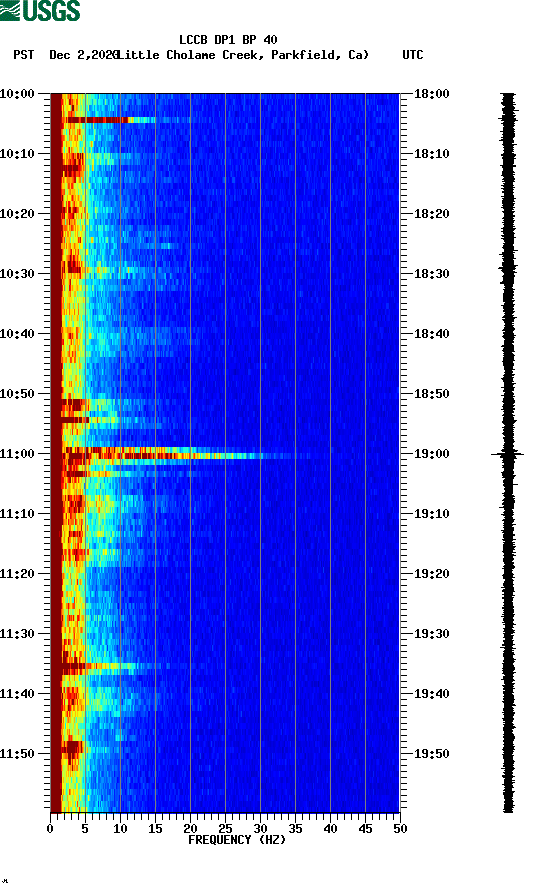Click the '30' frequency axis tick label
Screen dimensions: 552x892
[x=260, y=829]
